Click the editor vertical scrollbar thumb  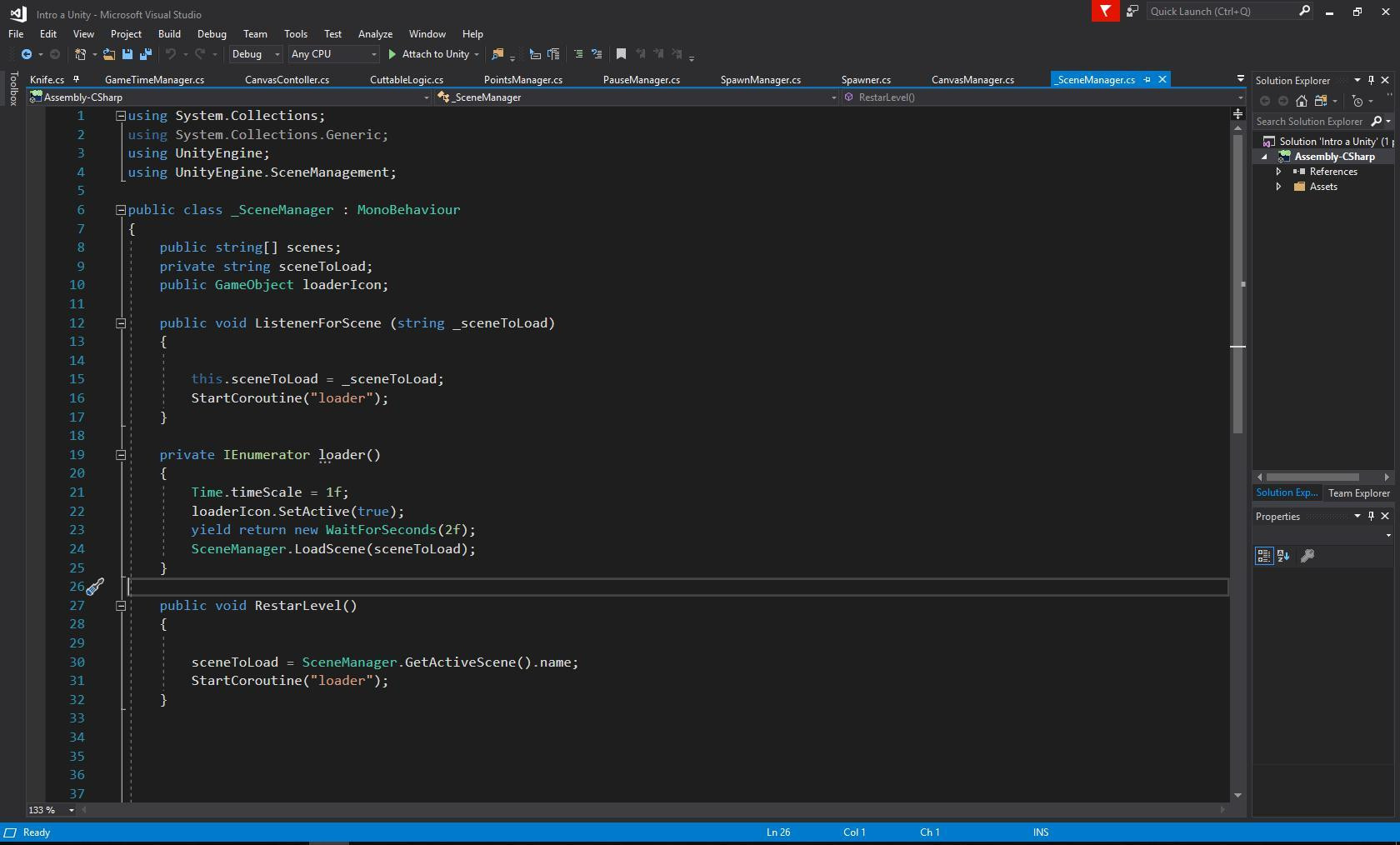pyautogui.click(x=1238, y=283)
